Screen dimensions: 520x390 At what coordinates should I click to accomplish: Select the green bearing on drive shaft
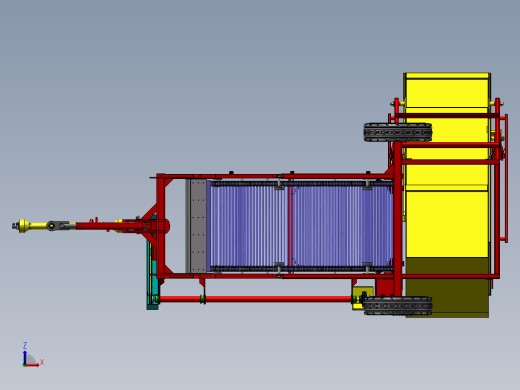202,299
